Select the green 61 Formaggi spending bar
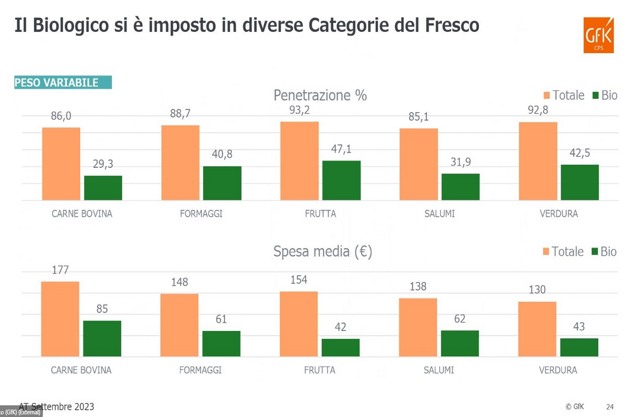Screen dimensions: 626x417 (x=222, y=343)
